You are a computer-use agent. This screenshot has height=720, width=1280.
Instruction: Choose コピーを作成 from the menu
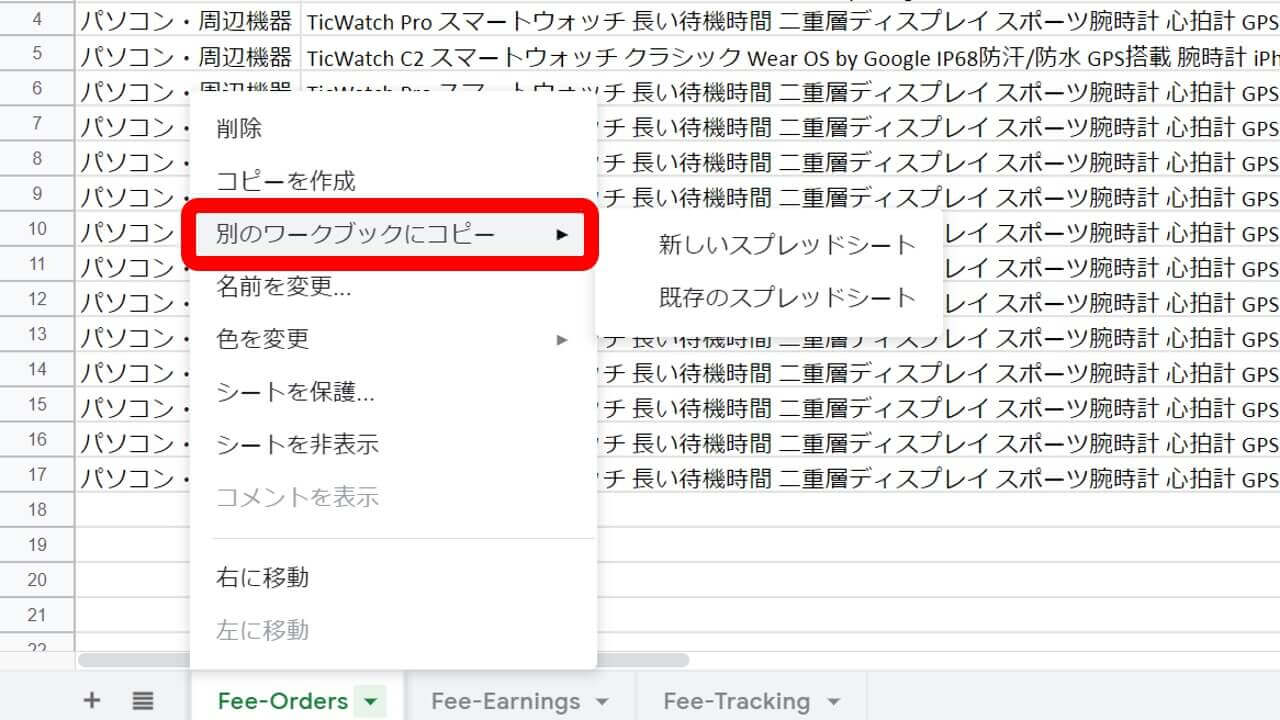286,181
